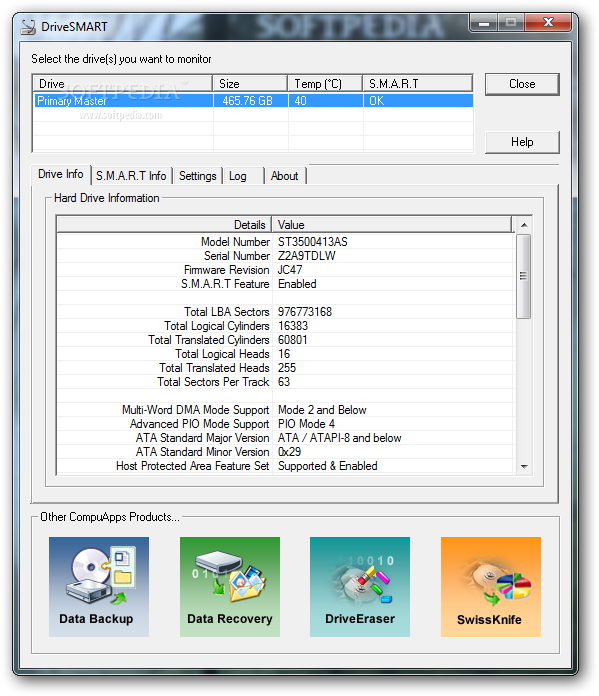Click the Temp (°C) column header

coord(325,84)
